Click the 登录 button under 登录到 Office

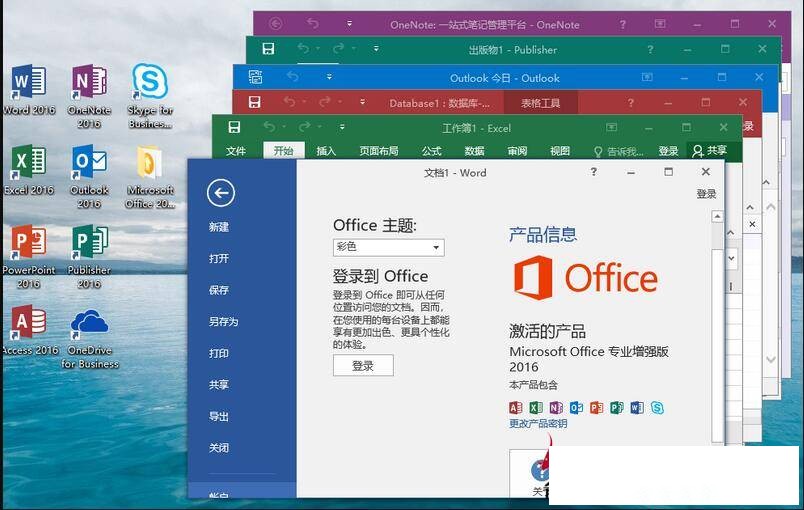(x=363, y=365)
